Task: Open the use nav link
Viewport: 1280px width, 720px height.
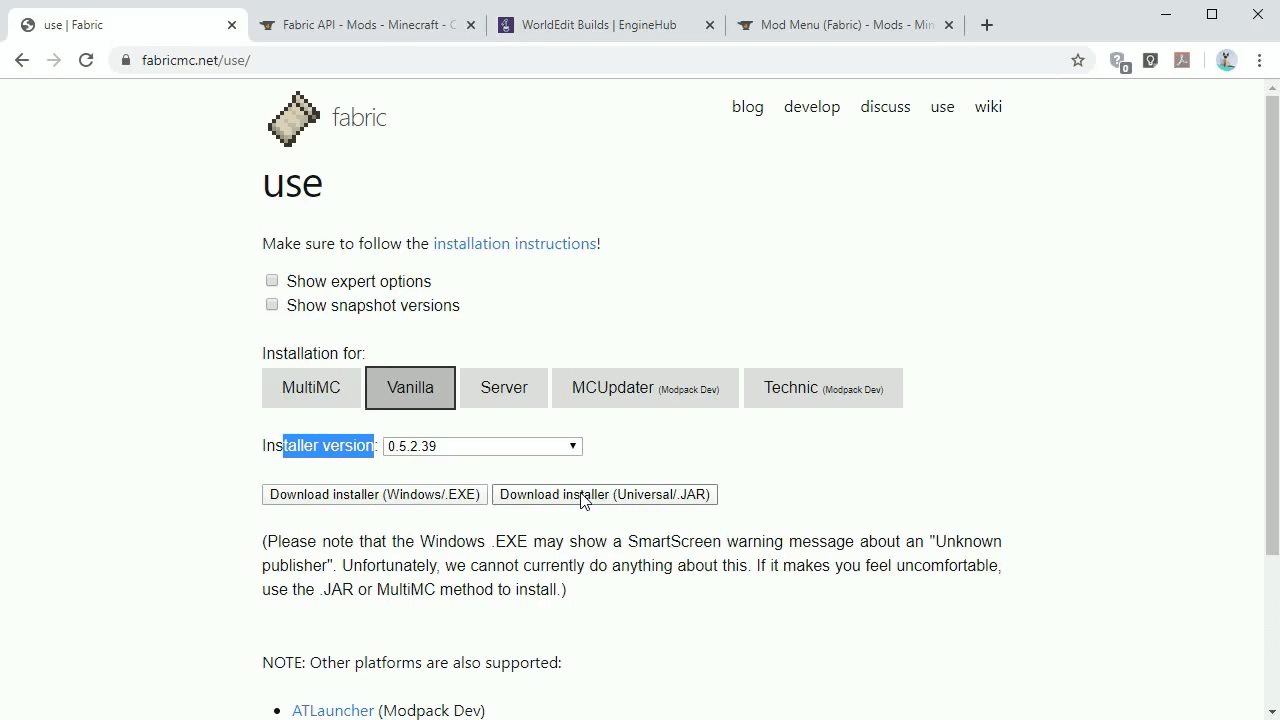Action: tap(942, 107)
